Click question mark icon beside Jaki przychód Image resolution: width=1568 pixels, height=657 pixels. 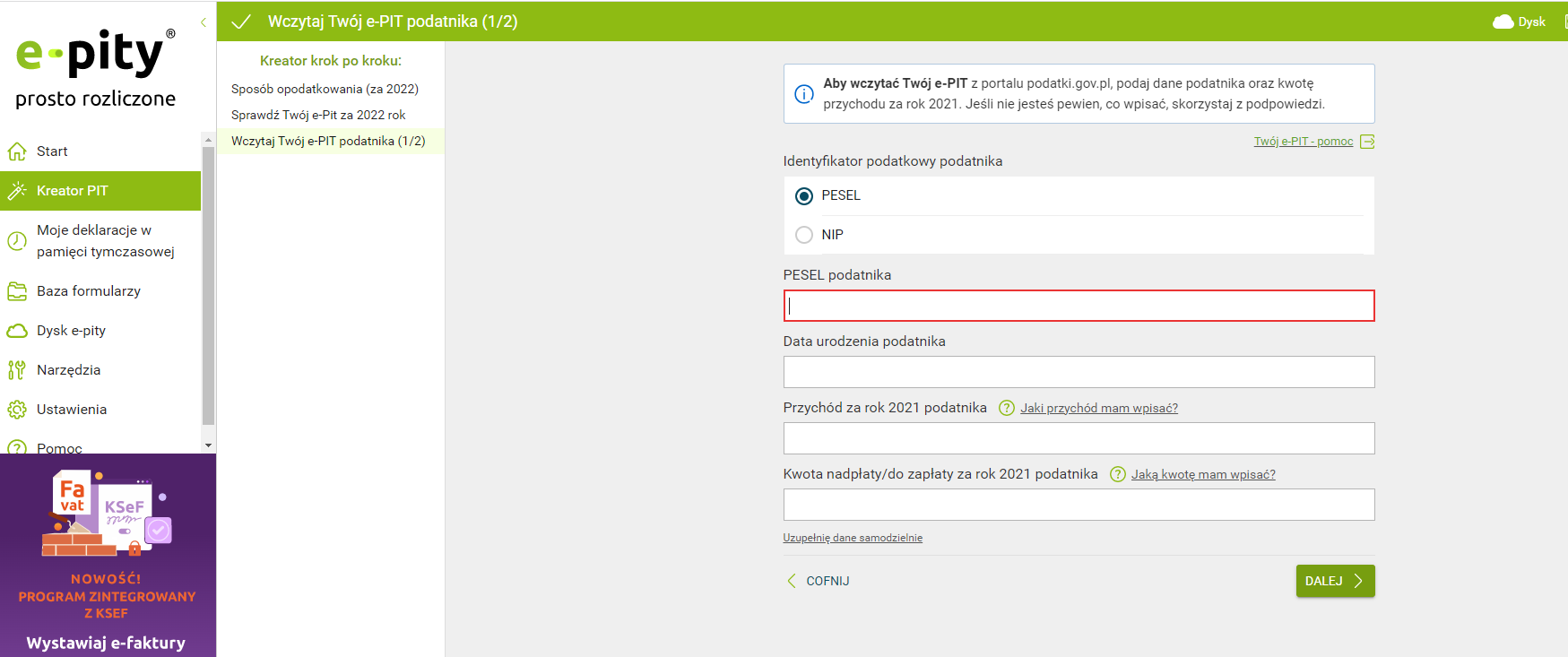click(1007, 408)
